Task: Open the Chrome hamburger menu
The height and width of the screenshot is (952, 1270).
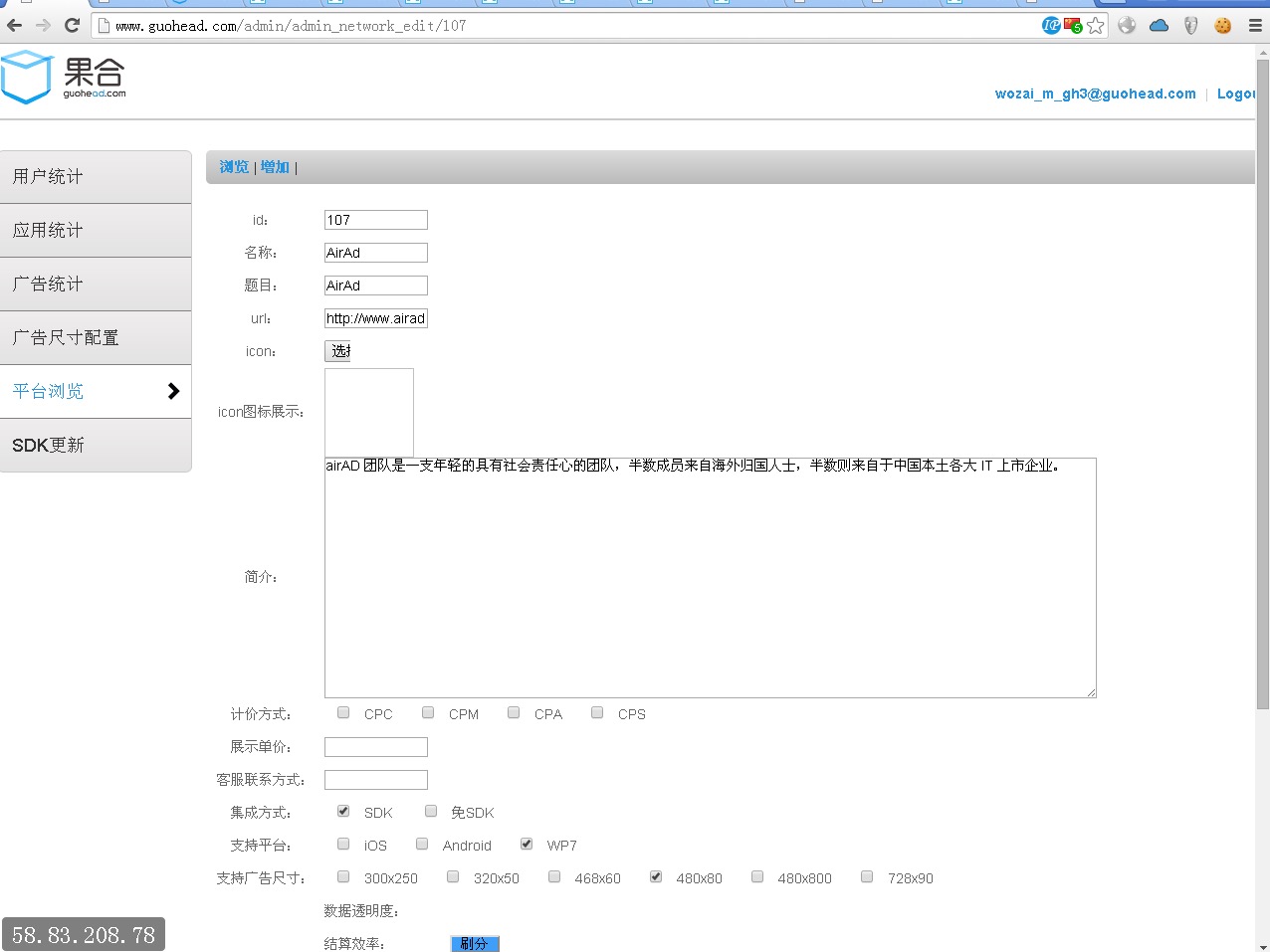Action: click(x=1255, y=26)
